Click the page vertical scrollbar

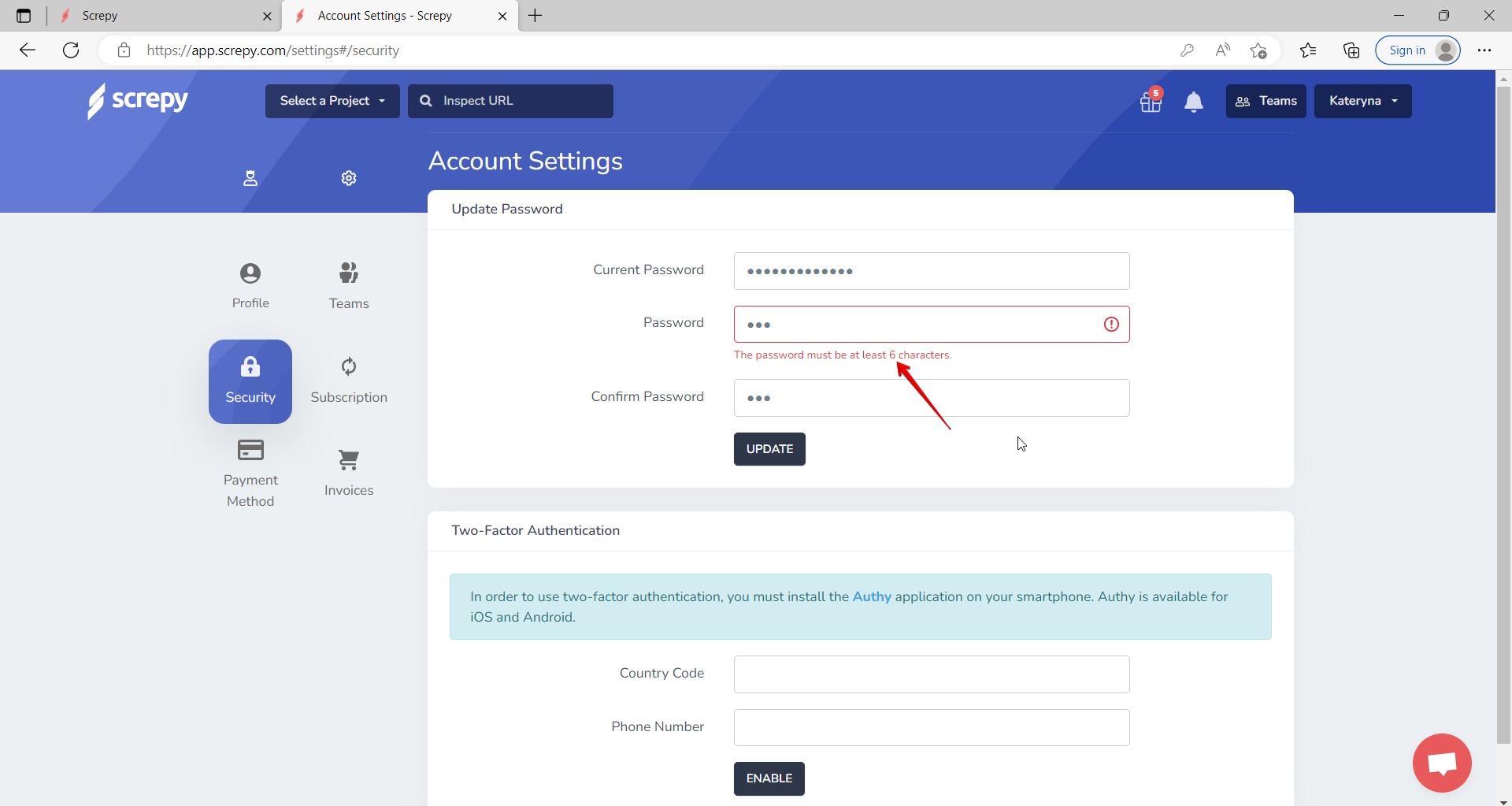(x=1503, y=414)
